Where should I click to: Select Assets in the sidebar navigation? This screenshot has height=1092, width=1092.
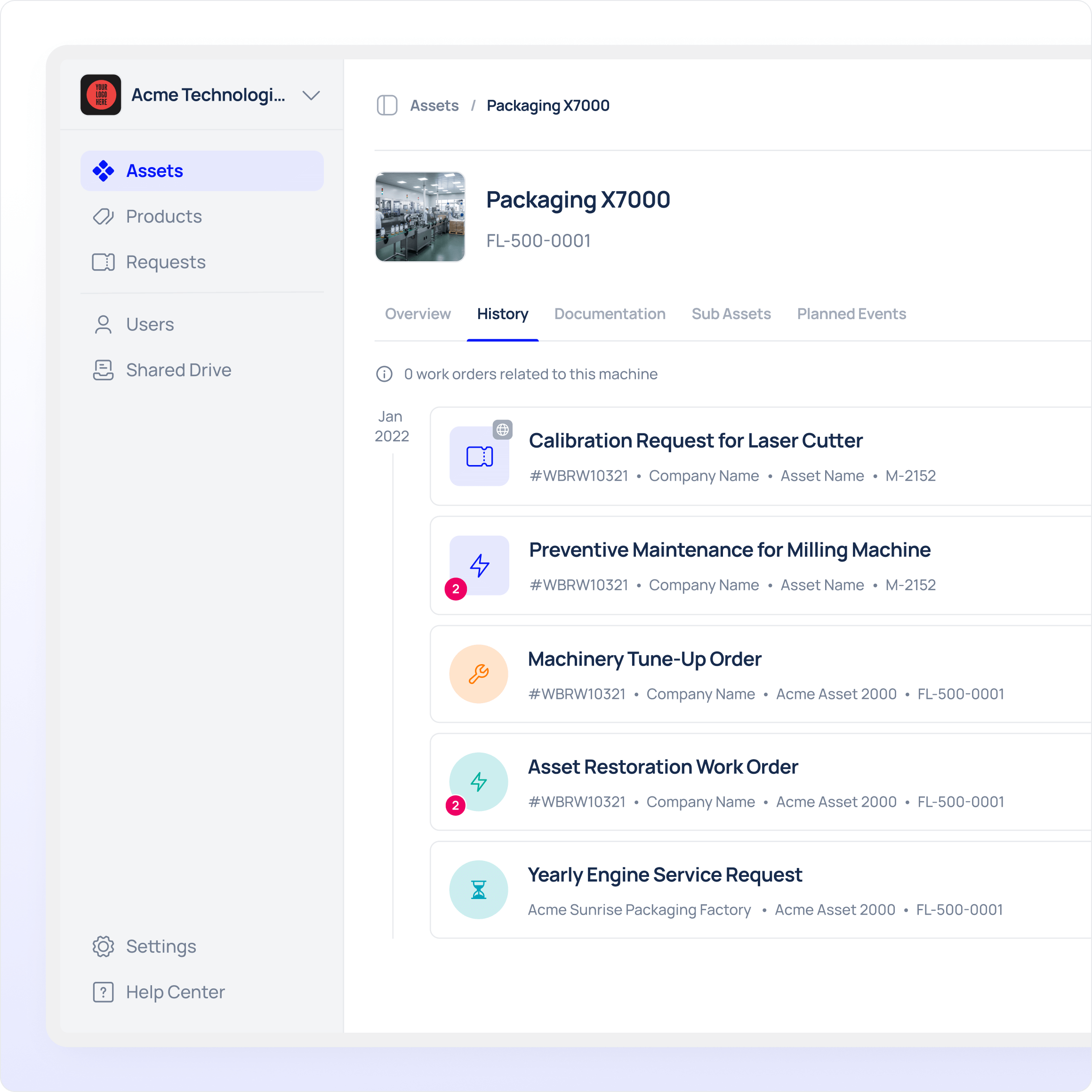154,171
